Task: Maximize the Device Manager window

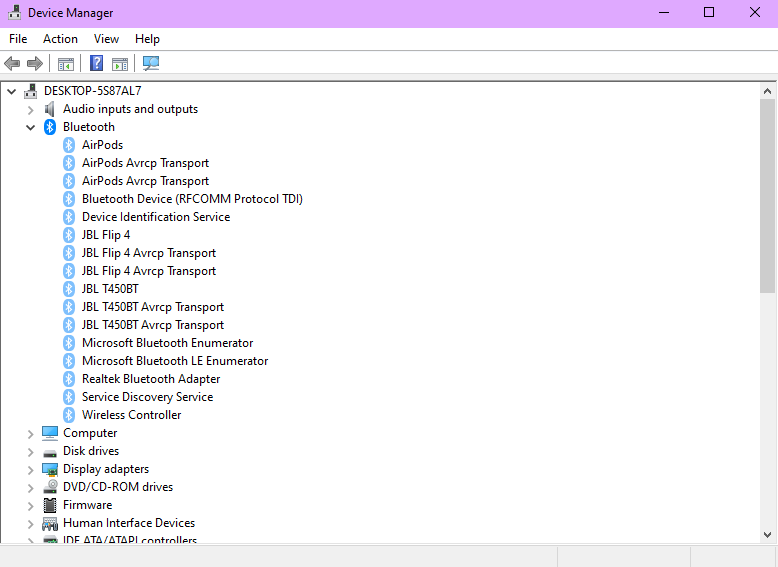Action: click(x=709, y=12)
